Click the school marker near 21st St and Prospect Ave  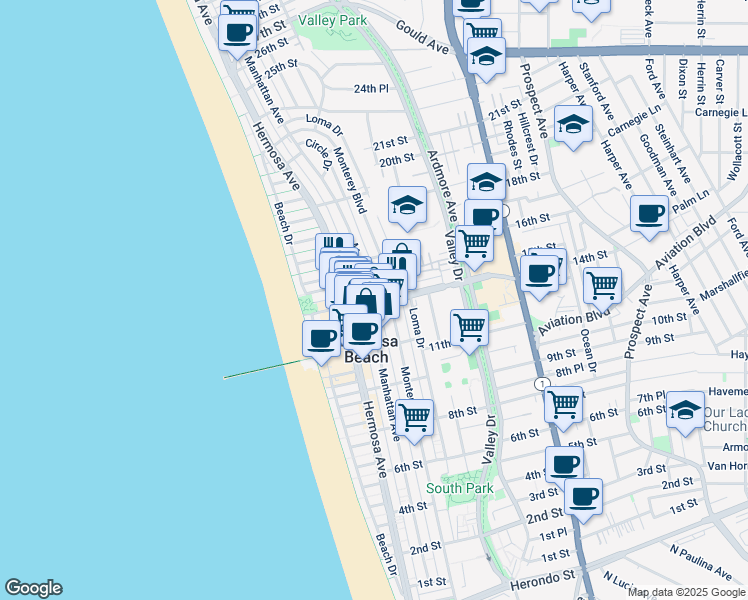(x=573, y=127)
